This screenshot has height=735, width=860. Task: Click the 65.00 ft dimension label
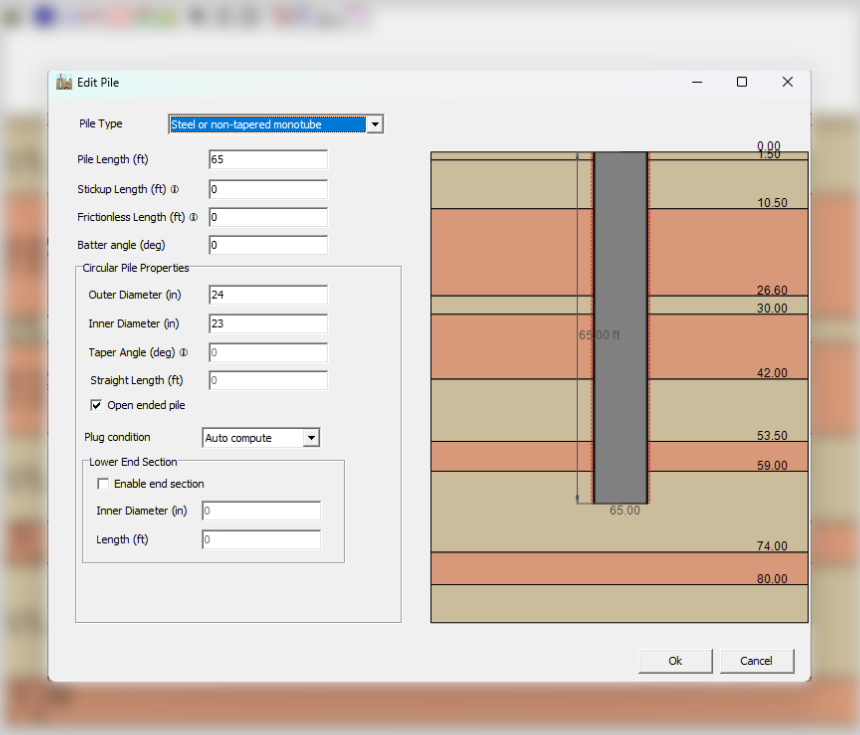pos(599,335)
